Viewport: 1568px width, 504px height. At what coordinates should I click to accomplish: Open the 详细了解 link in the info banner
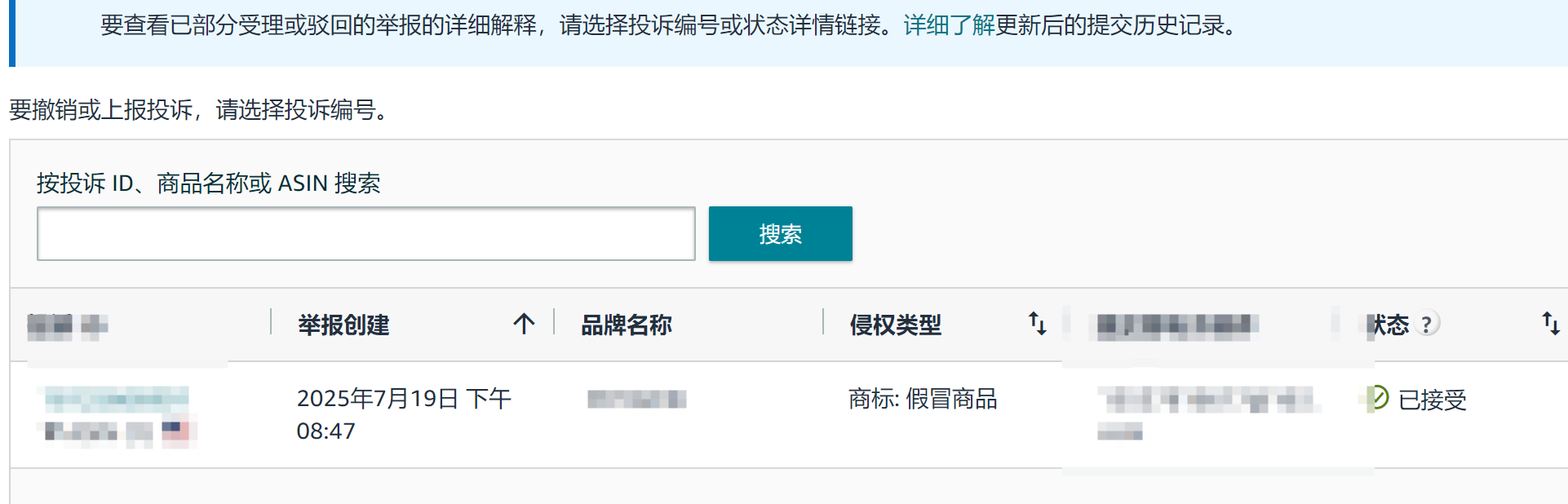pos(949,25)
